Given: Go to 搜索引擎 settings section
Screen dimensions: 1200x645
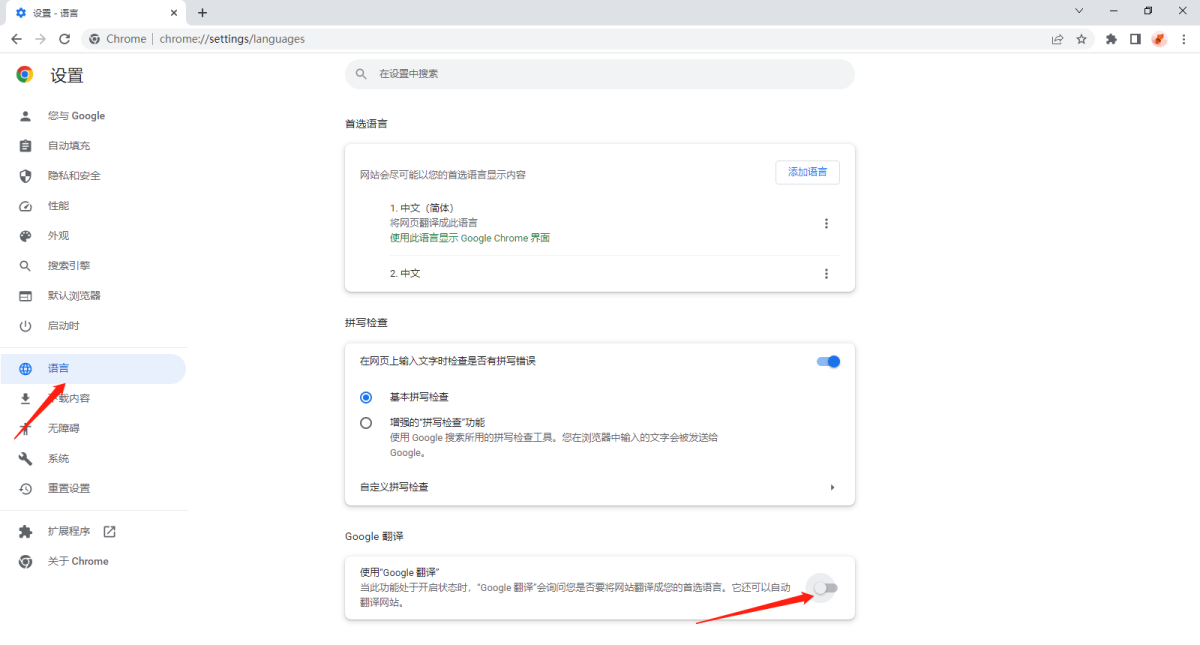Looking at the screenshot, I should (x=69, y=266).
